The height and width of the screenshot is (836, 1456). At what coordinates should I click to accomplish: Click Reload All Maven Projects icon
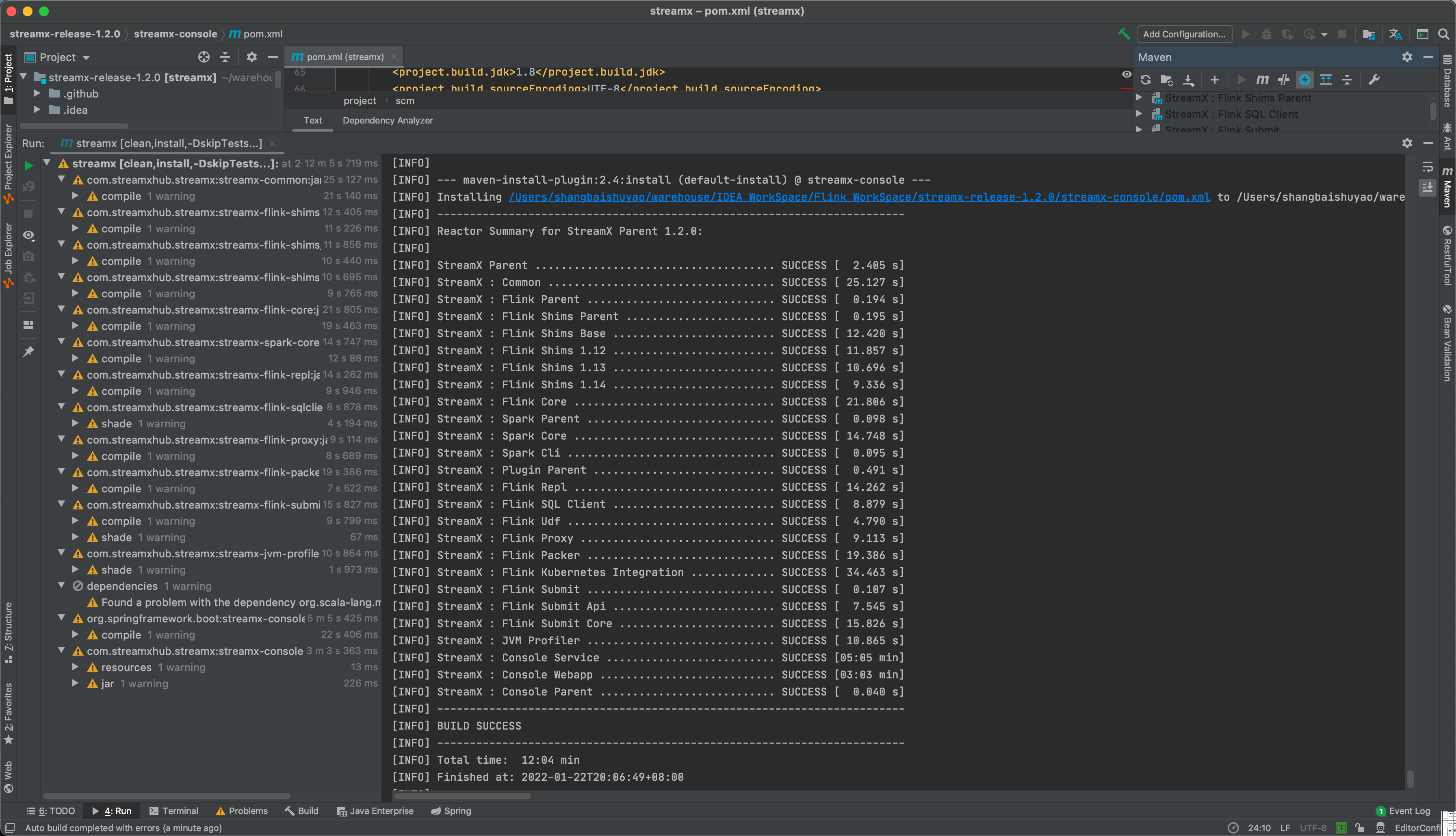click(x=1145, y=80)
